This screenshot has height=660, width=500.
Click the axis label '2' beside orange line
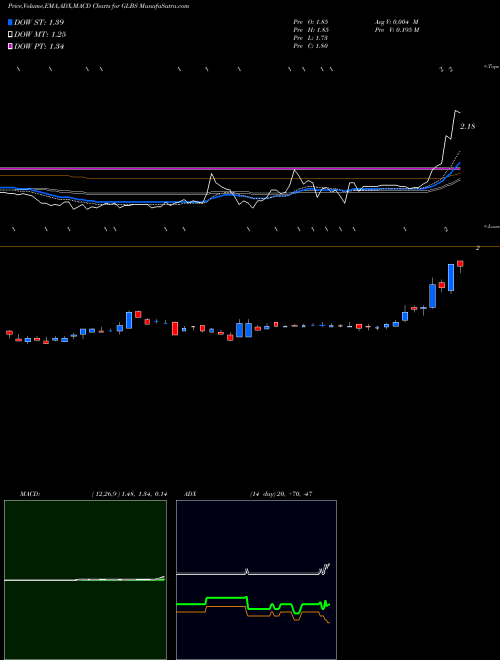pyautogui.click(x=478, y=248)
